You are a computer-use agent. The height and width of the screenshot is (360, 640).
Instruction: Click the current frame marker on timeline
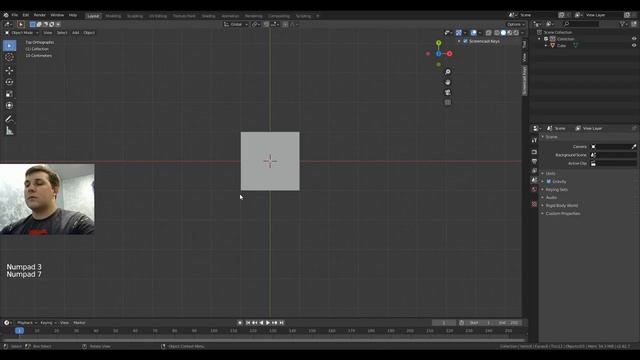click(19, 331)
